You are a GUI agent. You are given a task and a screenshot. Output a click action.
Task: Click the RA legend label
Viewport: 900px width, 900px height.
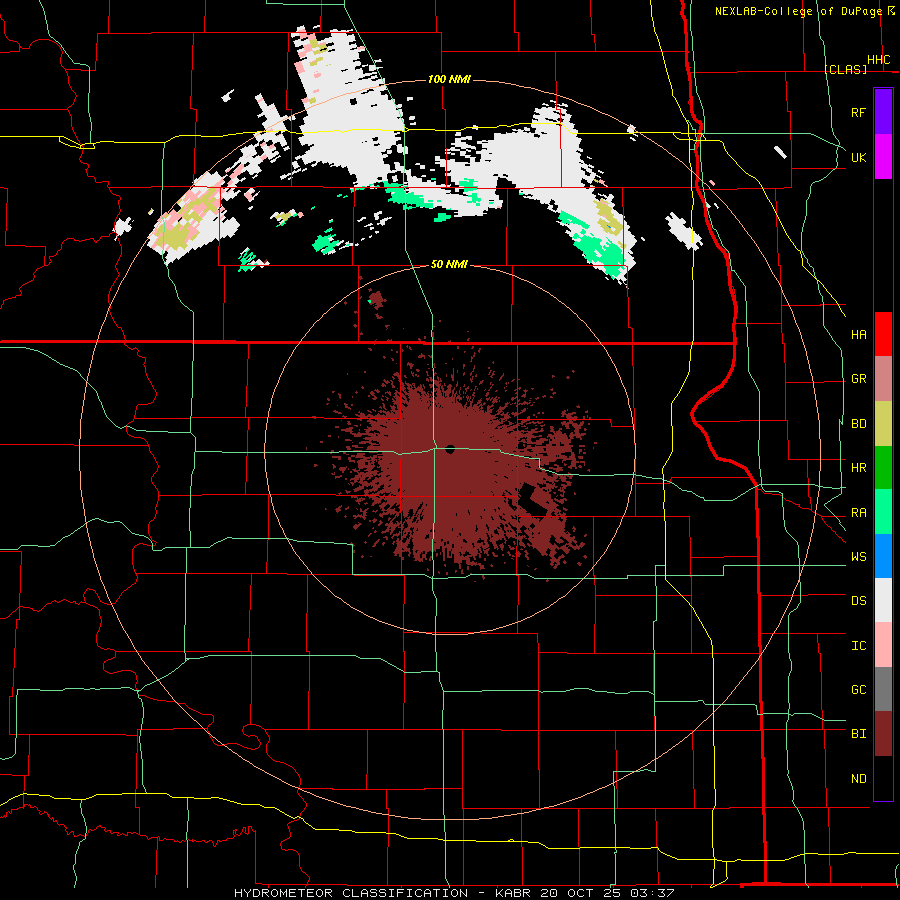(858, 513)
